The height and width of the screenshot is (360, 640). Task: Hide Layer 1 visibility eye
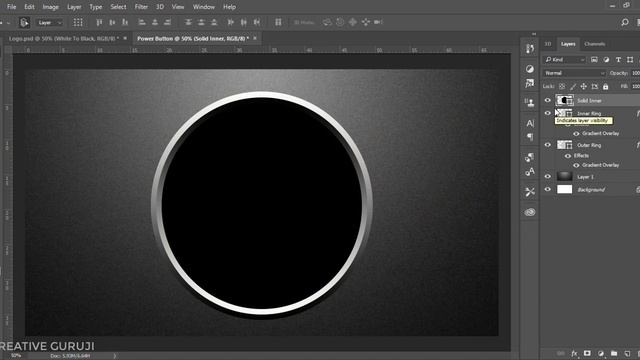(548, 176)
